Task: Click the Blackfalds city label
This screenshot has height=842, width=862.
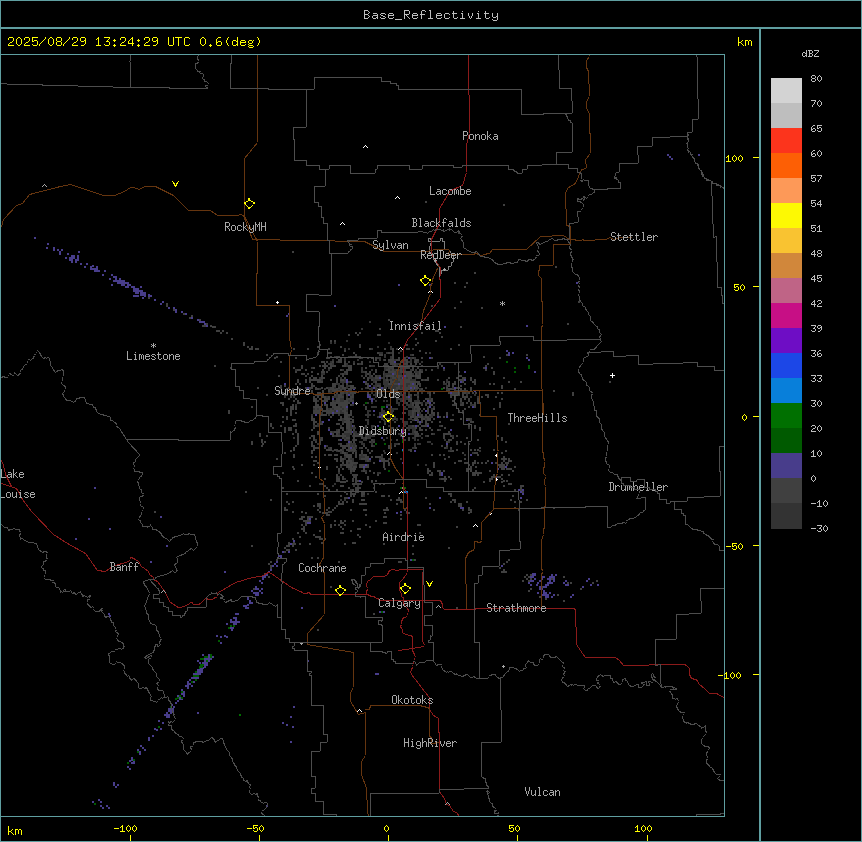Action: click(441, 223)
